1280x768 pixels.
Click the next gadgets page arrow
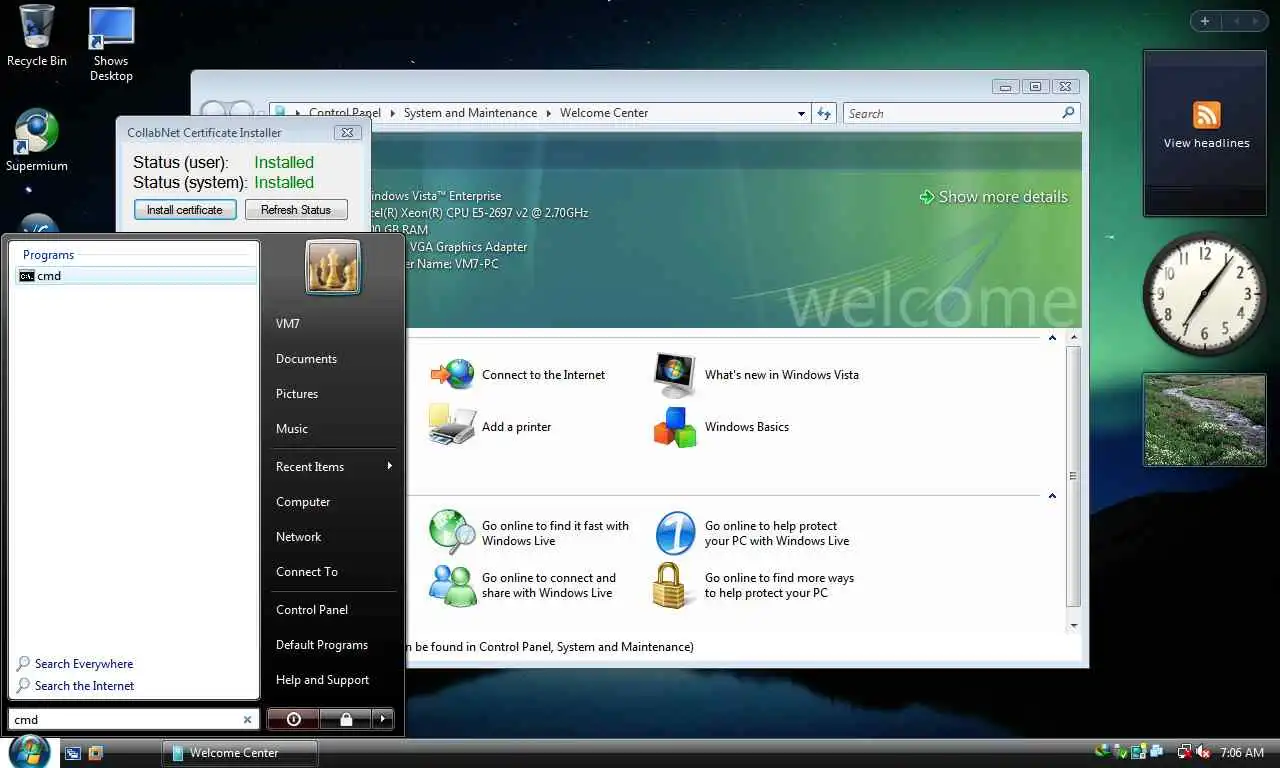pyautogui.click(x=1257, y=21)
